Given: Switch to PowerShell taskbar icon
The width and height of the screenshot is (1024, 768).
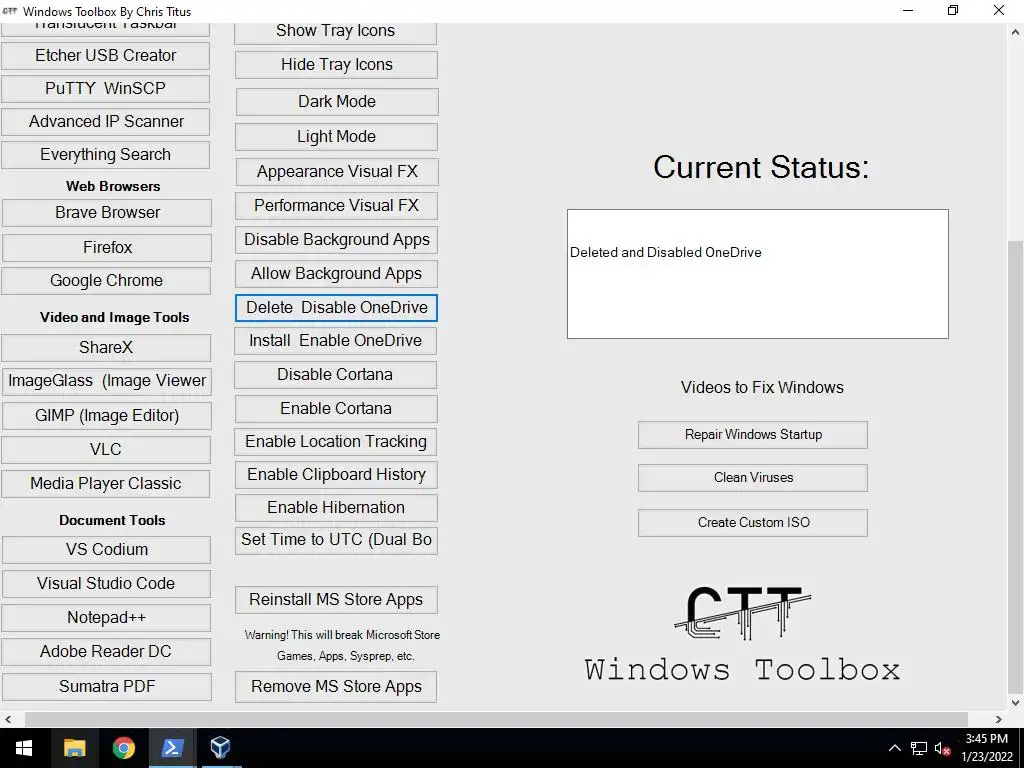Looking at the screenshot, I should click(x=172, y=748).
